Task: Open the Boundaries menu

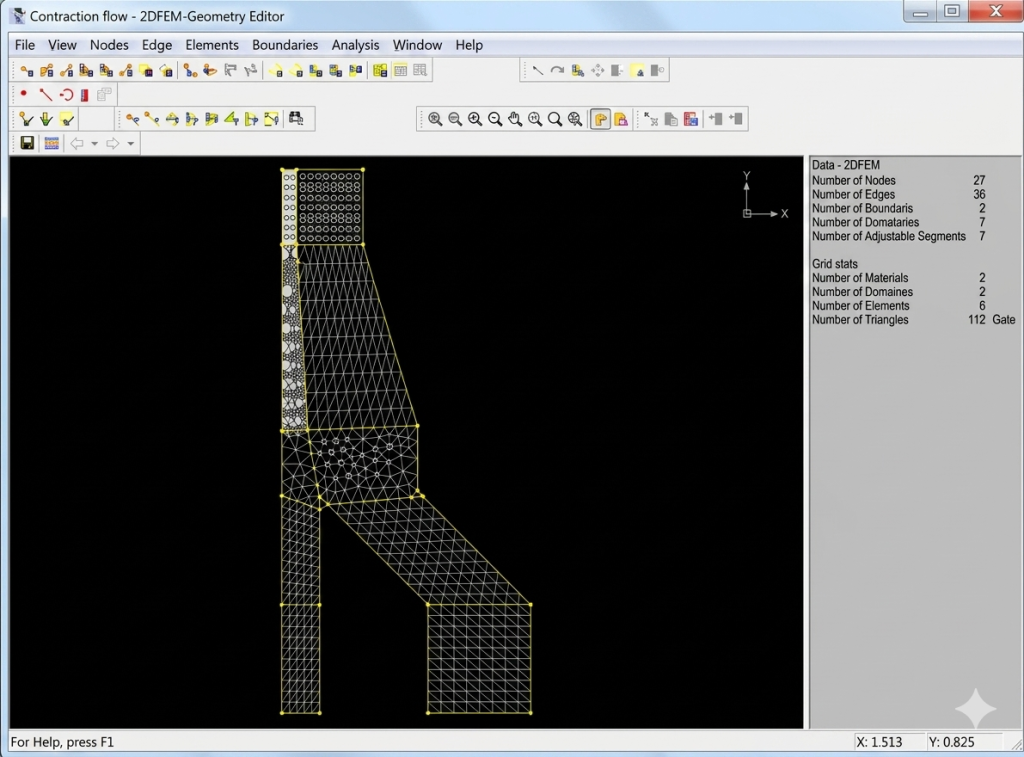Action: click(285, 45)
